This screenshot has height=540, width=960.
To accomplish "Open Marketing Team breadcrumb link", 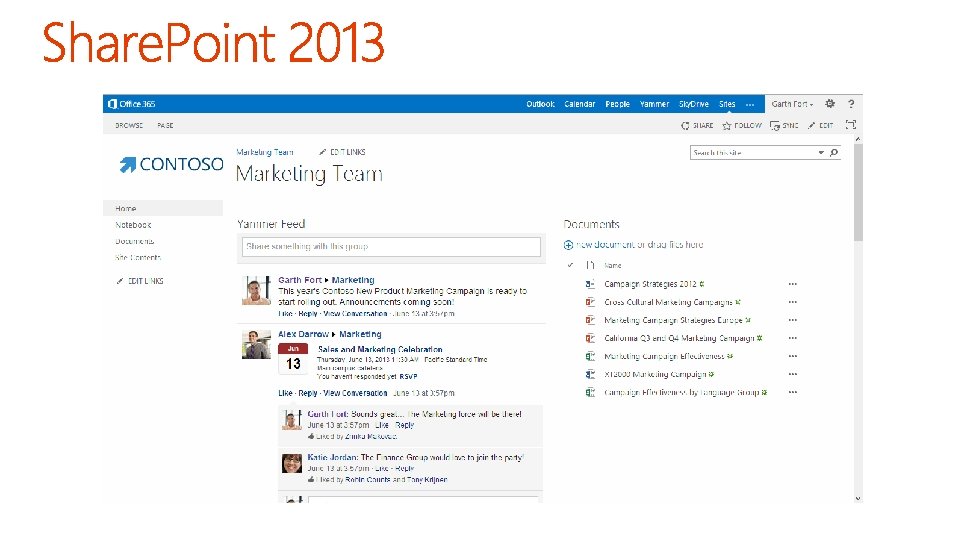I will click(x=264, y=152).
